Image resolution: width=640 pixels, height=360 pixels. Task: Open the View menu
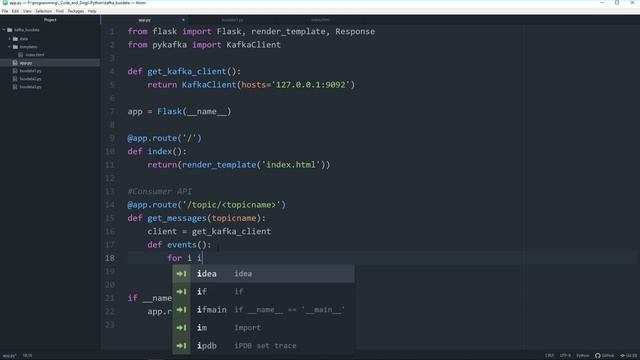(x=27, y=11)
